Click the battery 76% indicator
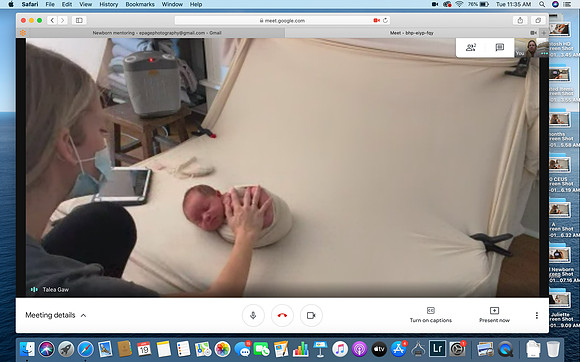This screenshot has height=362, width=580. [478, 4]
